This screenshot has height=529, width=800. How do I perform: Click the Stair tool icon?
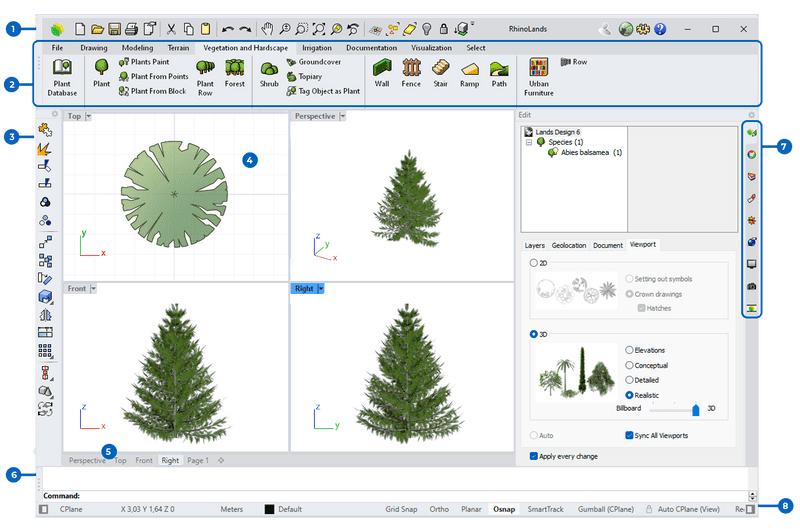coord(440,68)
